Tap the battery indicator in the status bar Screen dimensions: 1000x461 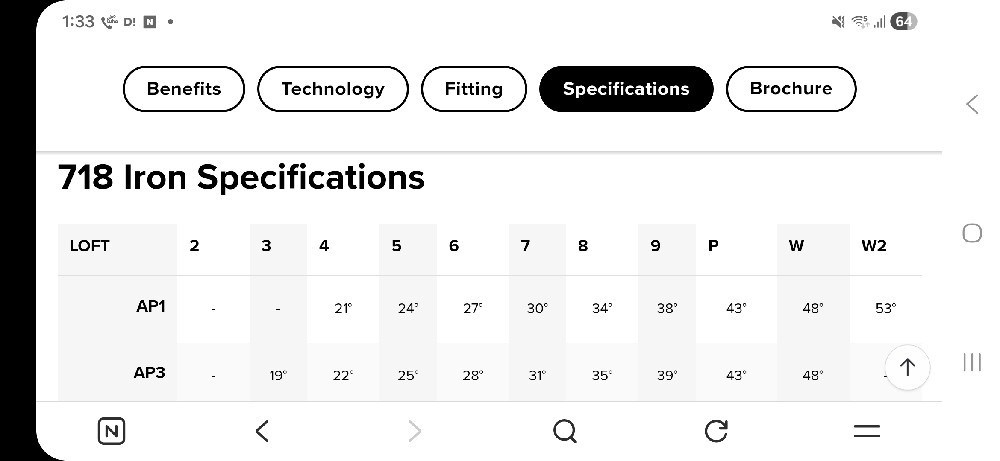point(903,22)
